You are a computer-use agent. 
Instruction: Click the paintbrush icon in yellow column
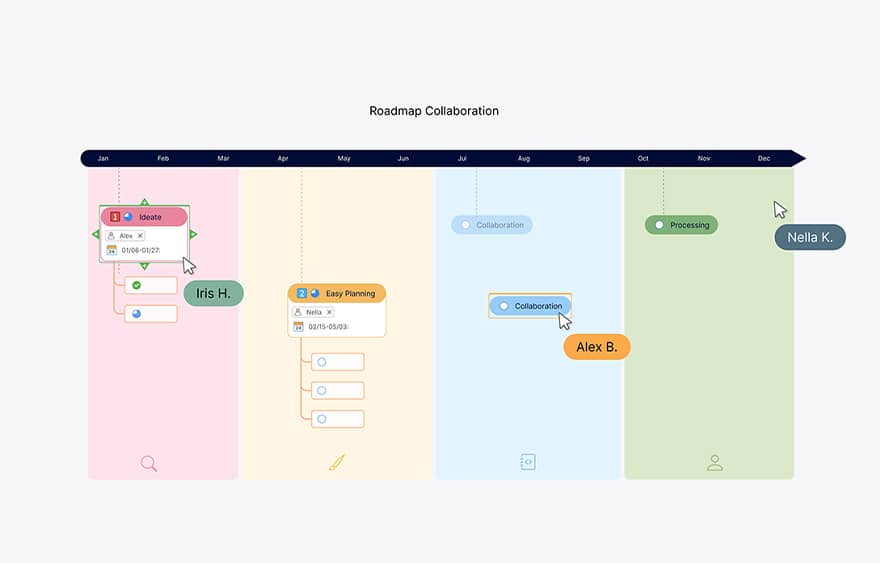[x=337, y=463]
